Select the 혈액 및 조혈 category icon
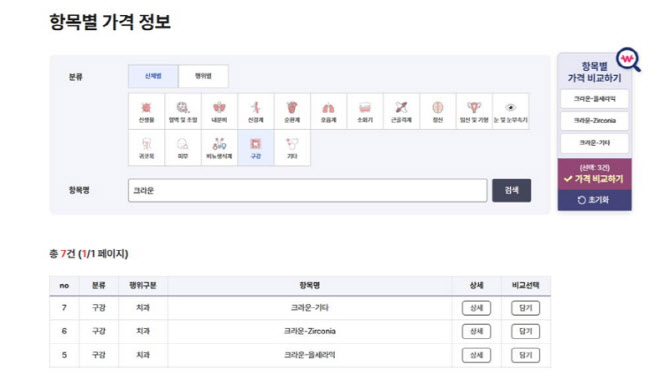670x379 pixels. tap(183, 112)
